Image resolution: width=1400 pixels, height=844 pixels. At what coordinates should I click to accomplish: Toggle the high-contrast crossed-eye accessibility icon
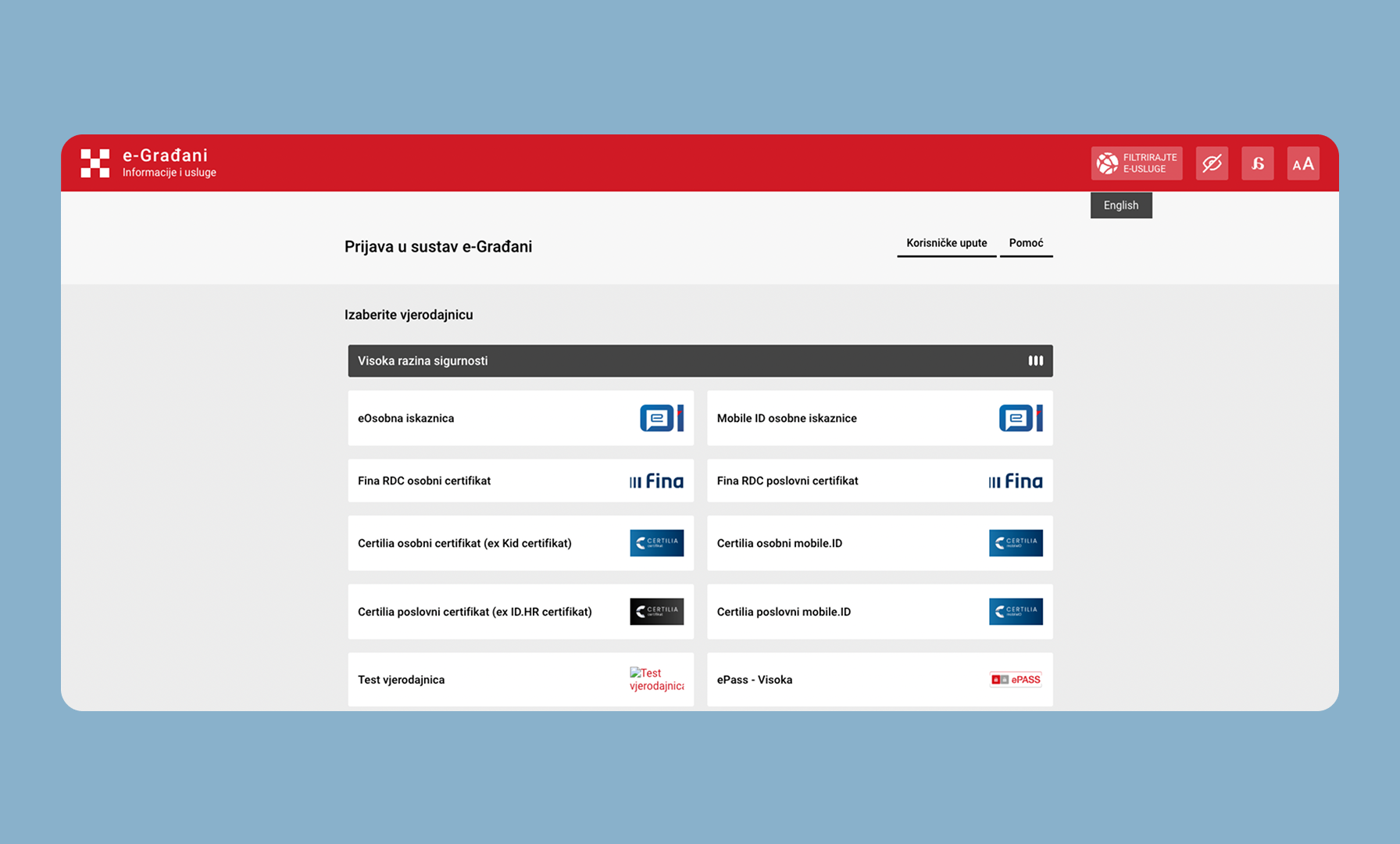[x=1212, y=163]
